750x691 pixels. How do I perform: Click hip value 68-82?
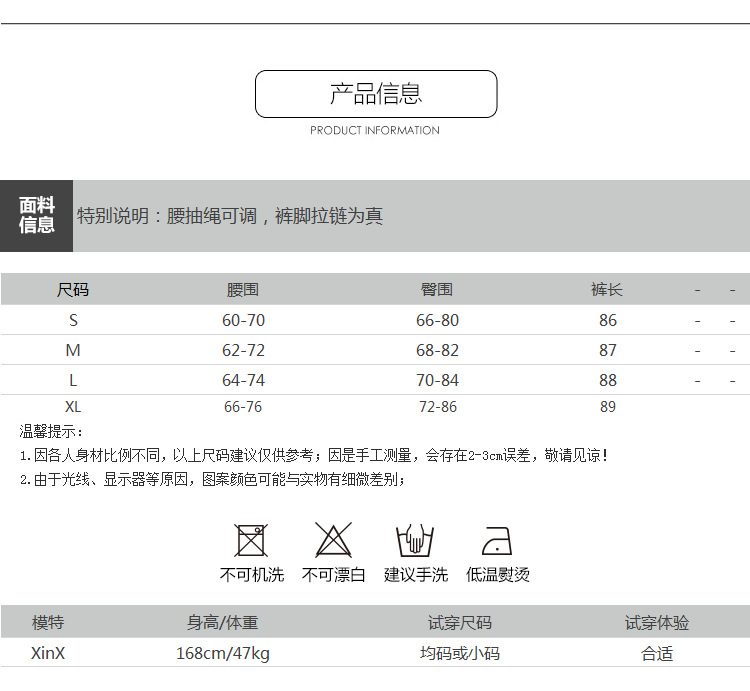point(437,350)
